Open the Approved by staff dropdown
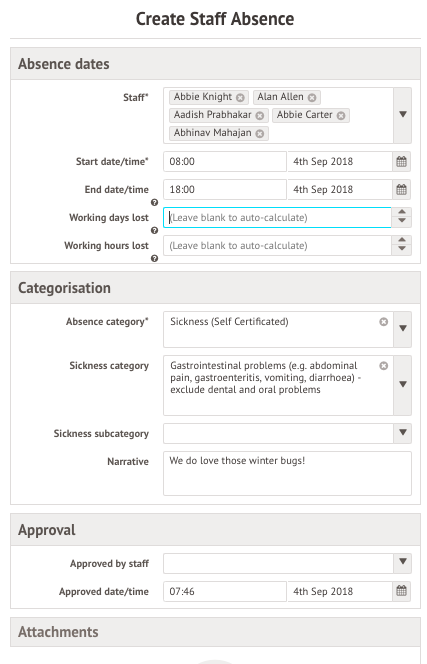Viewport: 427px width, 664px height. [403, 562]
